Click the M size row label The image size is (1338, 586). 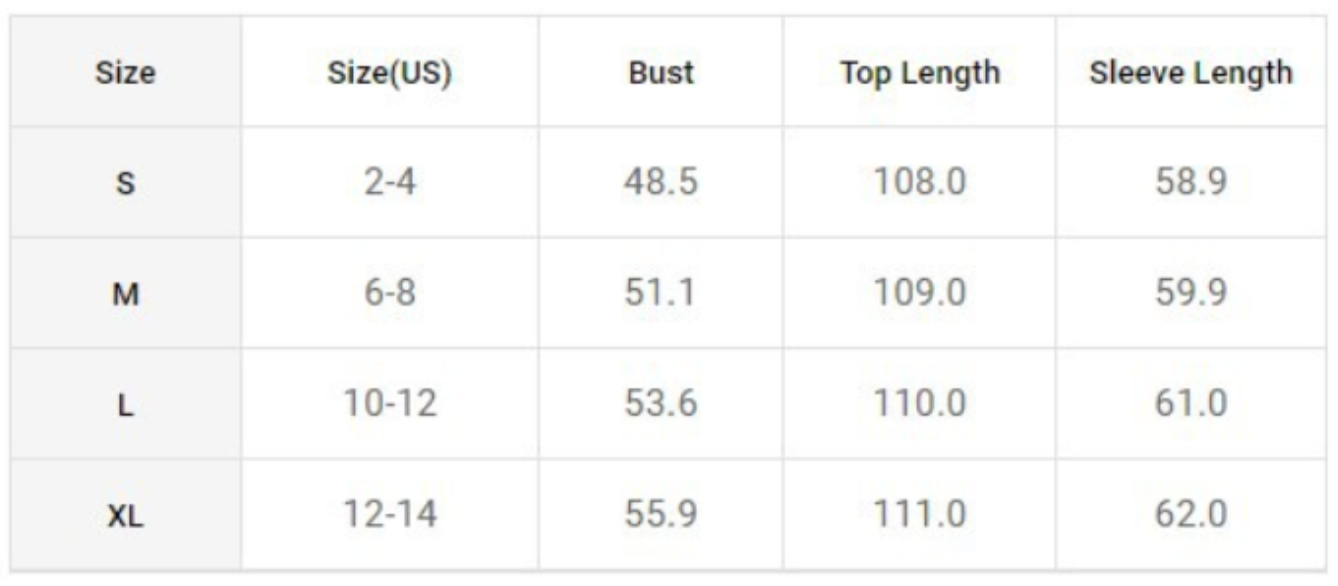point(126,295)
